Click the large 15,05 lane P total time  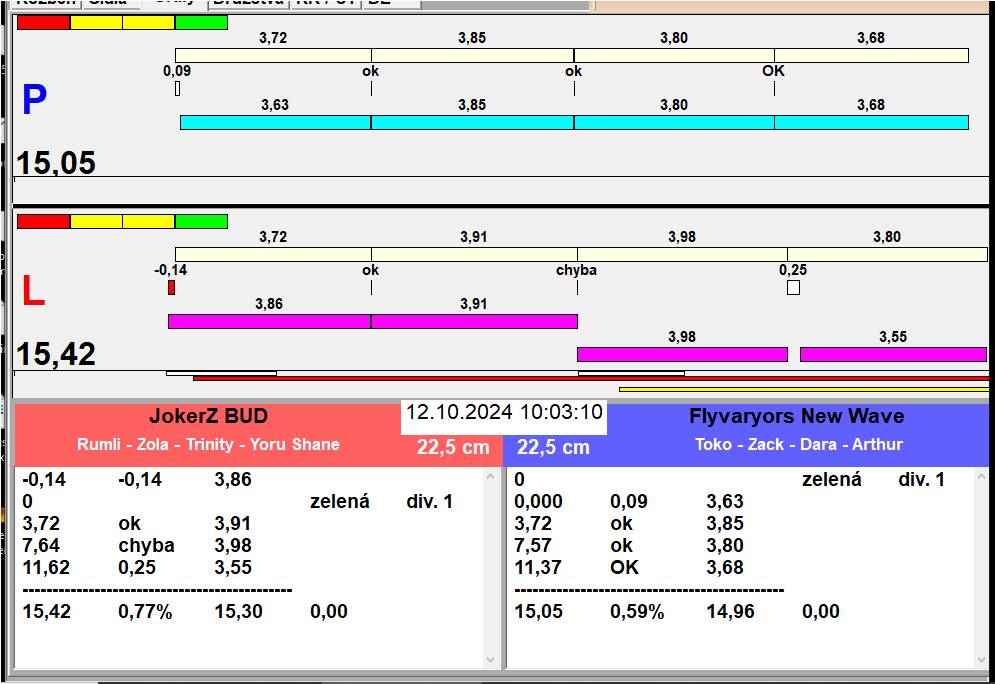point(56,163)
